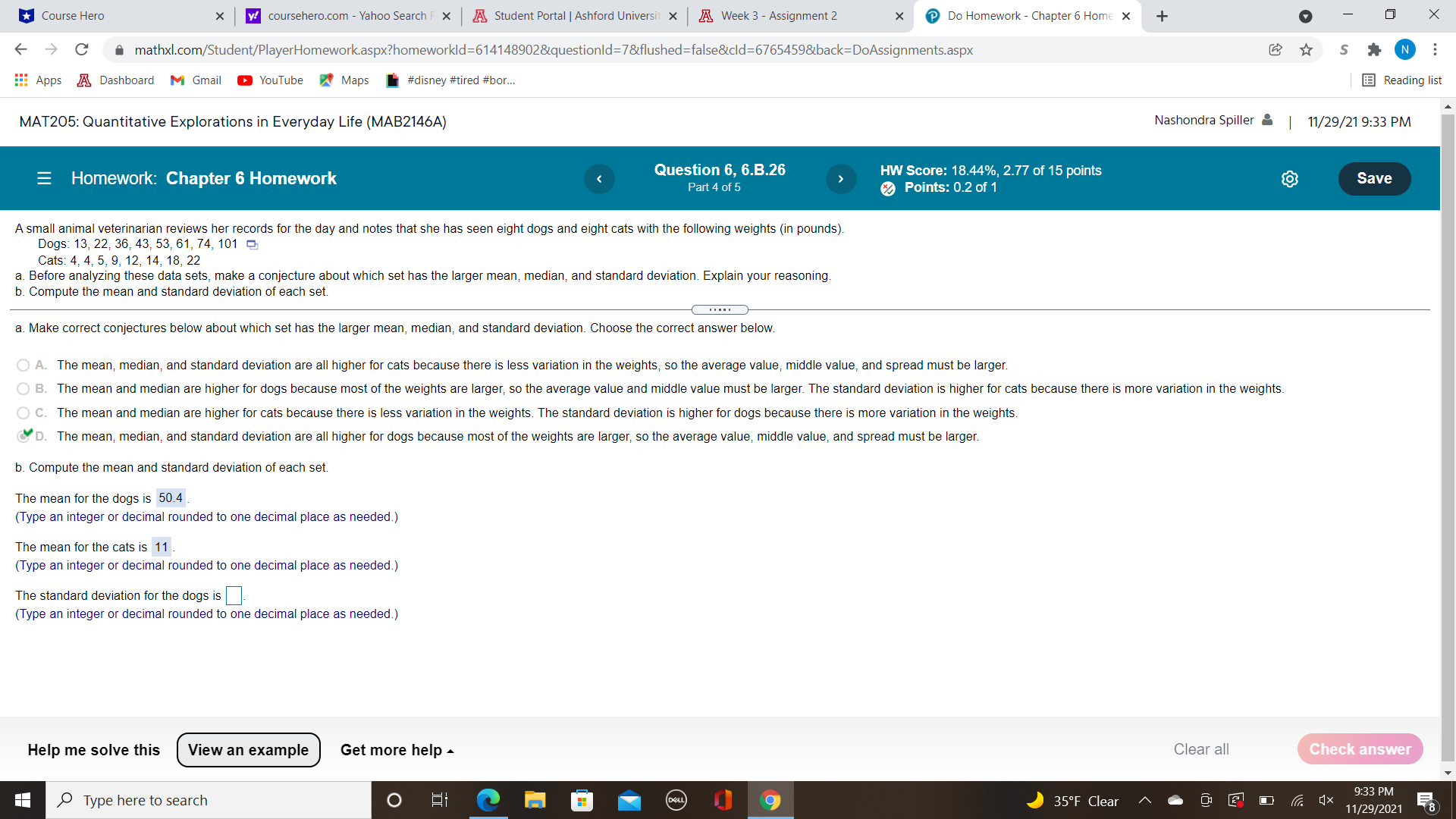Launch Chrome from the taskbar
1456x819 pixels.
pyautogui.click(x=770, y=799)
